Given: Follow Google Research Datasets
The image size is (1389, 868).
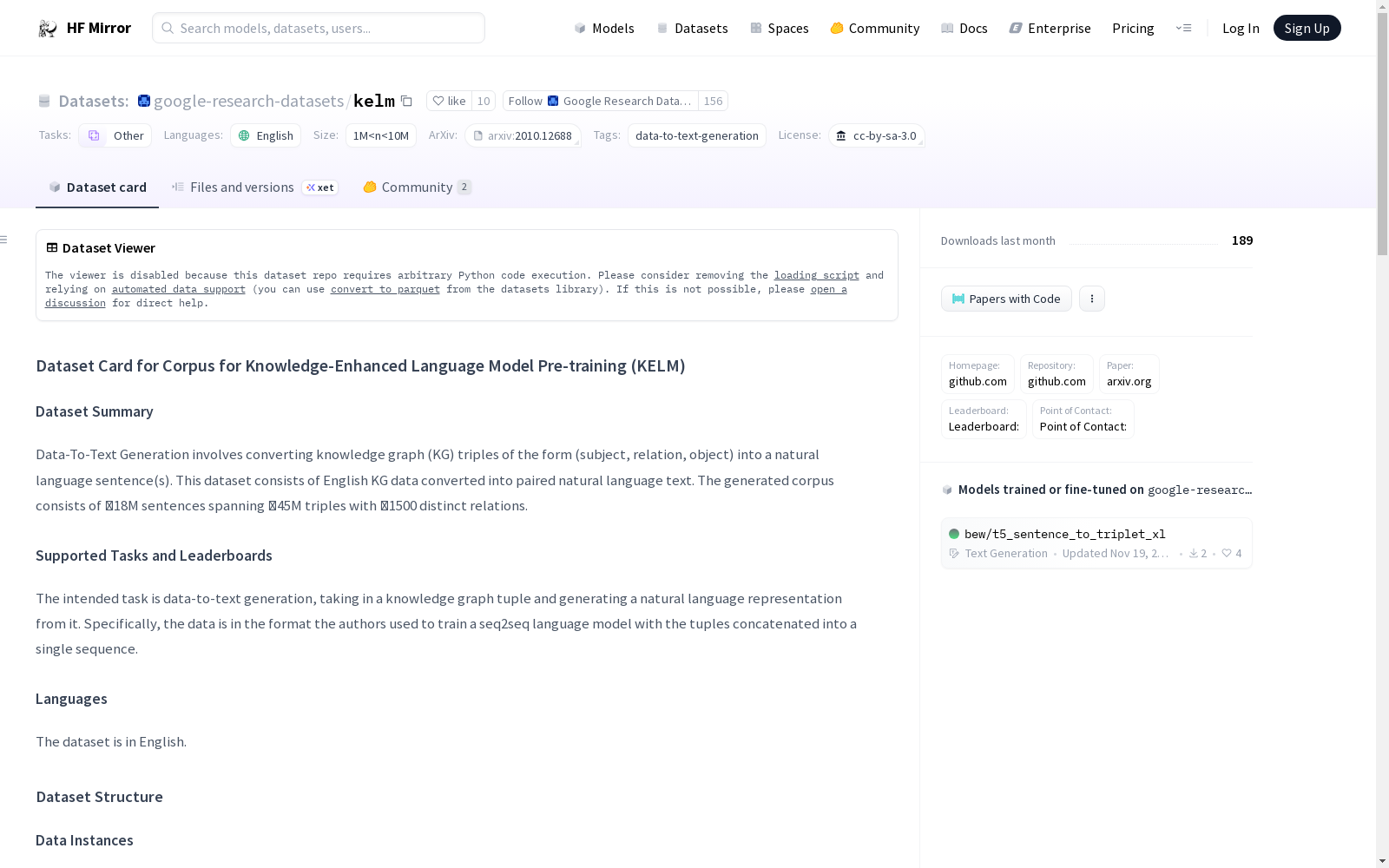Looking at the screenshot, I should click(601, 101).
